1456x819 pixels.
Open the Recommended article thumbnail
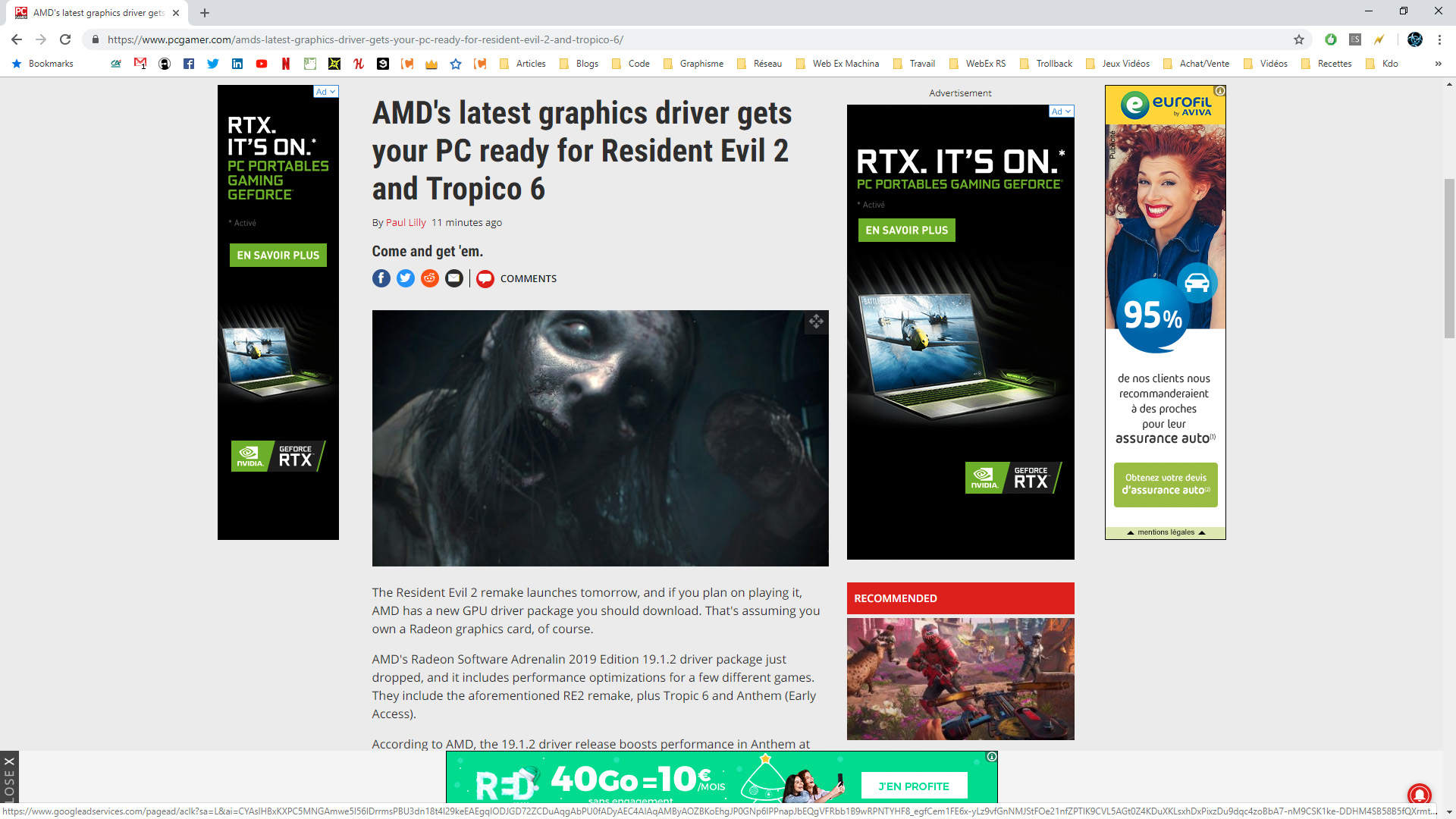[960, 679]
